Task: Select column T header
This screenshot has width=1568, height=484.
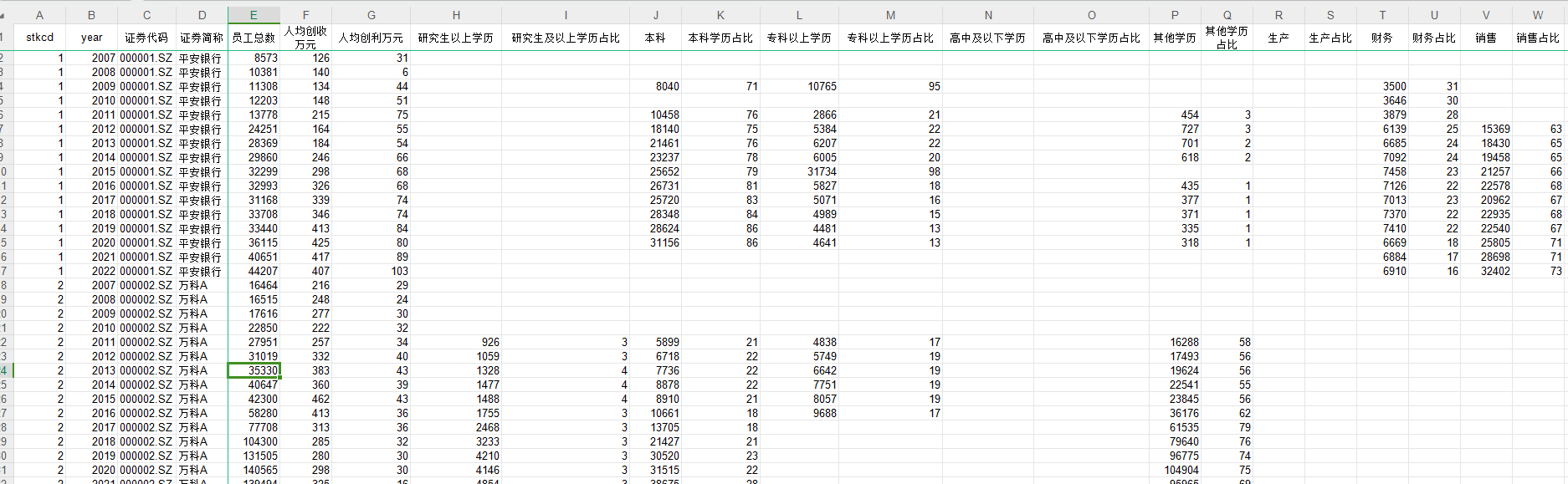Action: click(x=1382, y=15)
